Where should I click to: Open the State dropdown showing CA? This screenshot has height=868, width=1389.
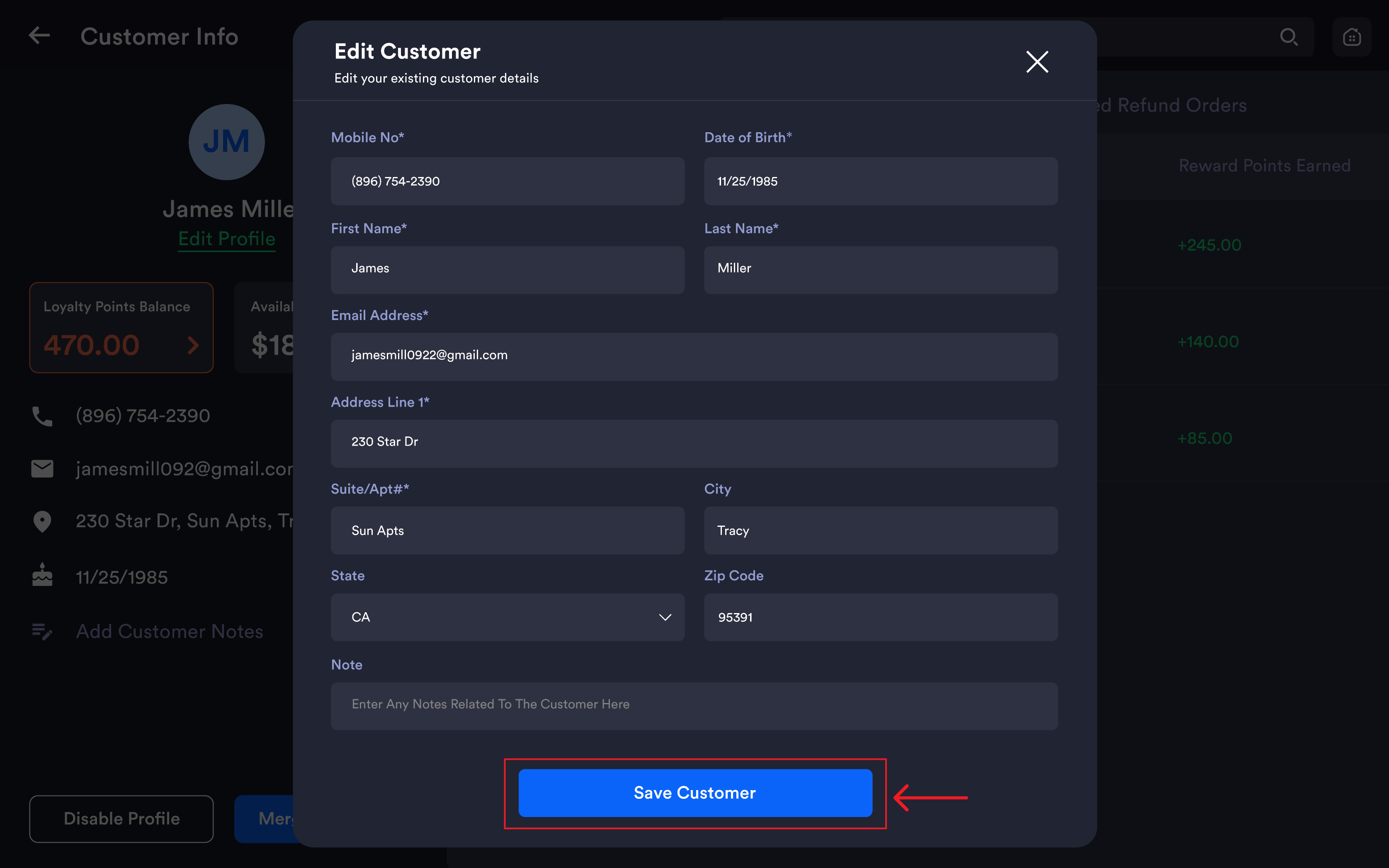pyautogui.click(x=507, y=617)
